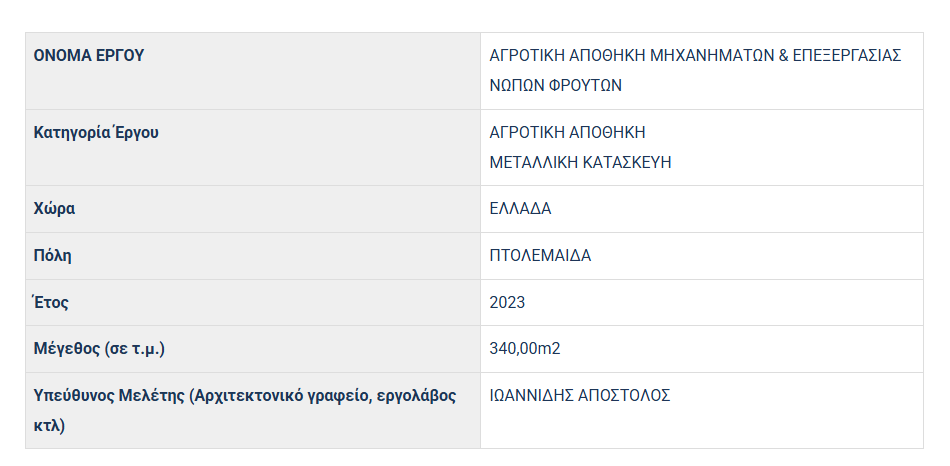Click the Υπεύθυνος Μελέτης label text
The width and height of the screenshot is (950, 466).
tap(108, 396)
